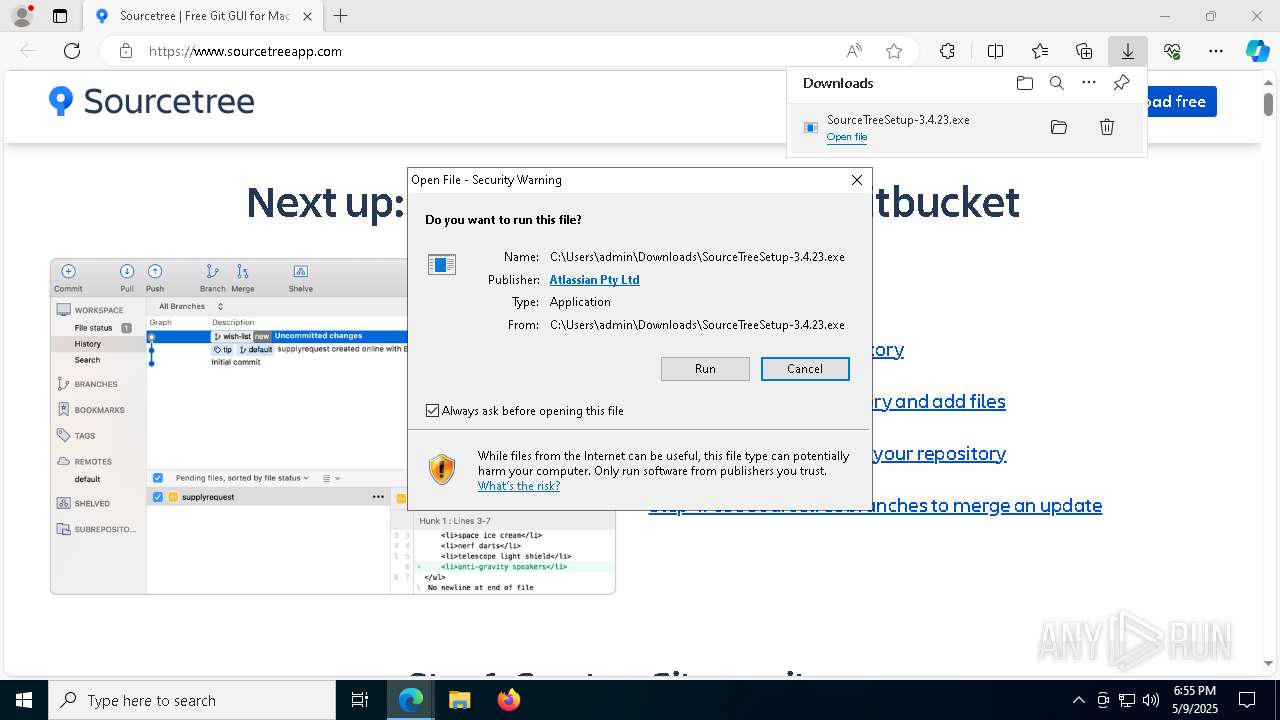Image resolution: width=1280 pixels, height=720 pixels.
Task: Open Atlassian Pty Ltd publisher link
Action: click(x=594, y=280)
